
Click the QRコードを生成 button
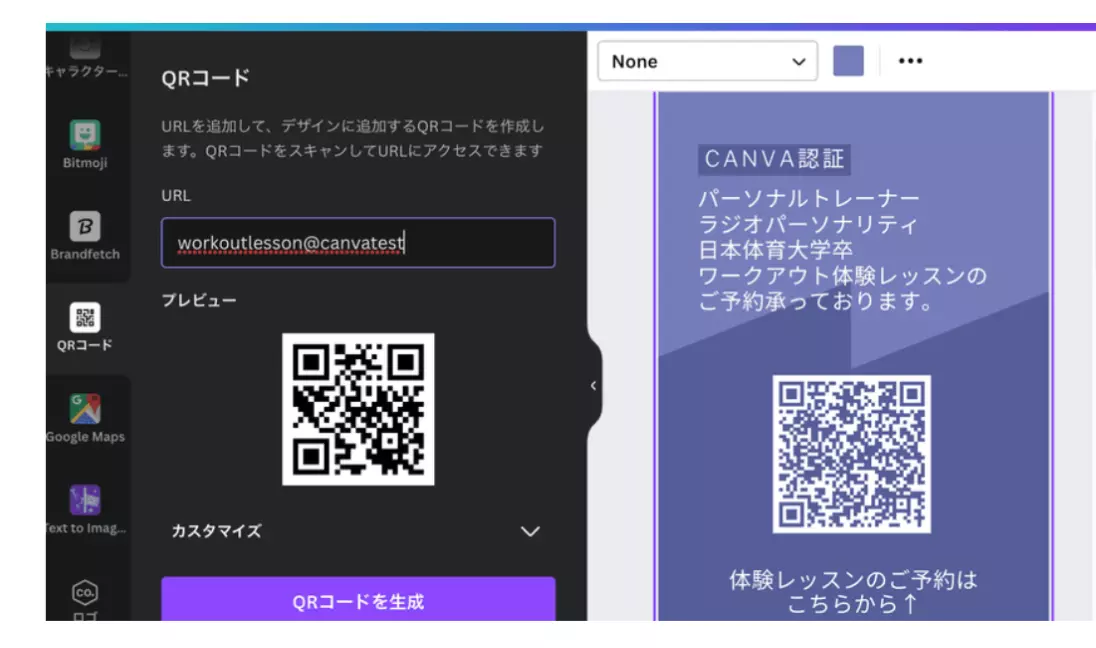tap(358, 600)
